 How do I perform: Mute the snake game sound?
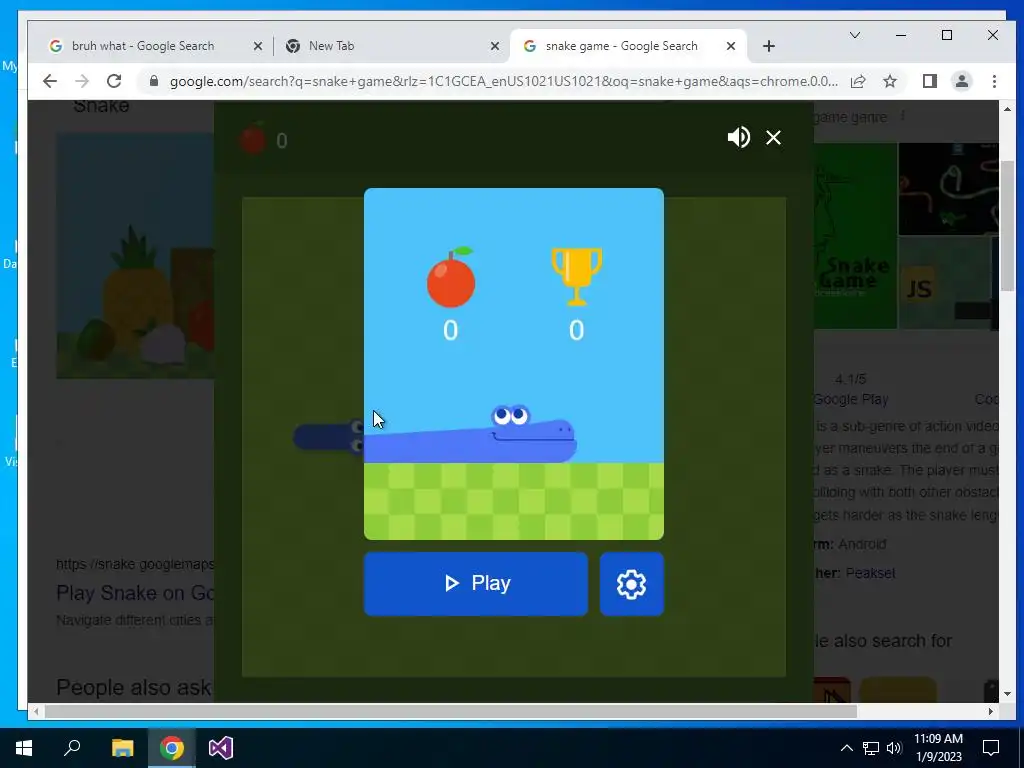coord(739,137)
